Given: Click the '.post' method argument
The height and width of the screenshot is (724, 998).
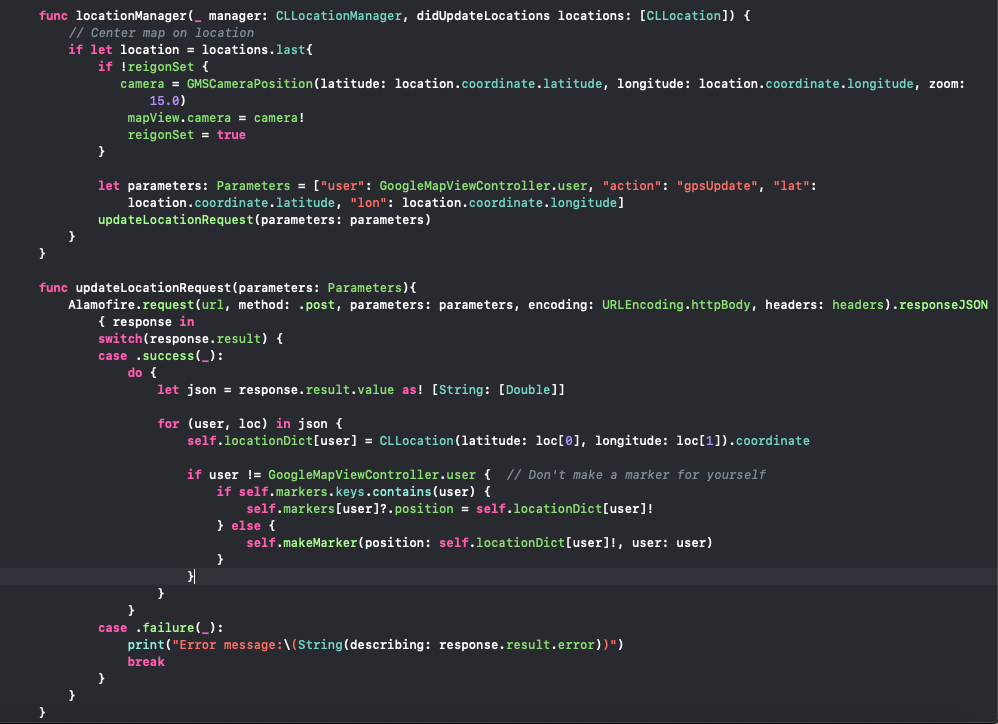Looking at the screenshot, I should 316,305.
